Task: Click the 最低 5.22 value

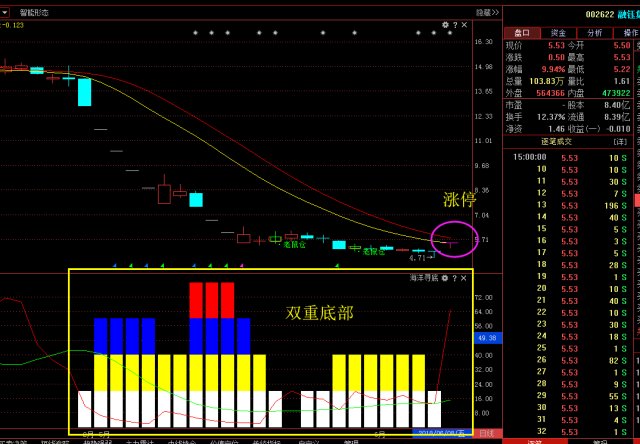Action: (x=622, y=69)
